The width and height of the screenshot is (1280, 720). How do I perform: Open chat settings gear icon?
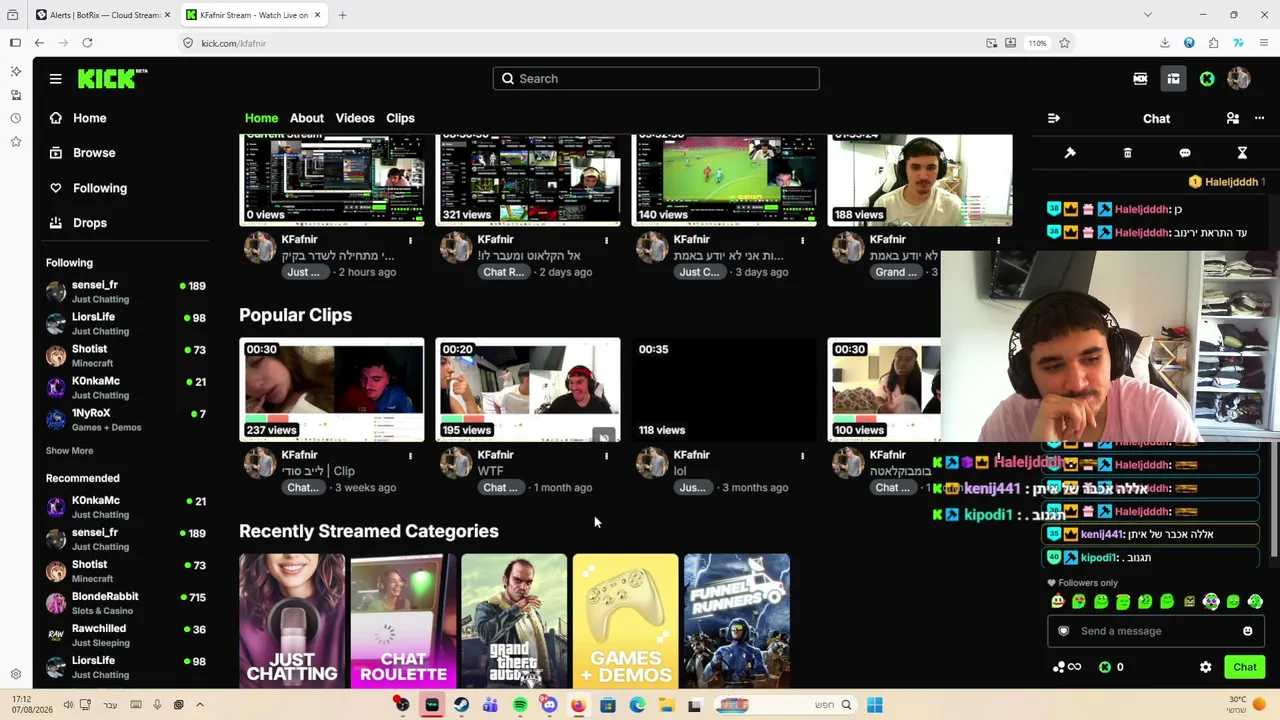pos(1206,667)
